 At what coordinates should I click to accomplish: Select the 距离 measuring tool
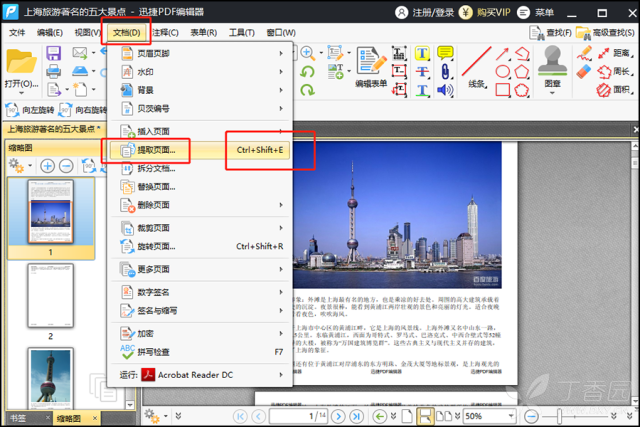point(614,53)
